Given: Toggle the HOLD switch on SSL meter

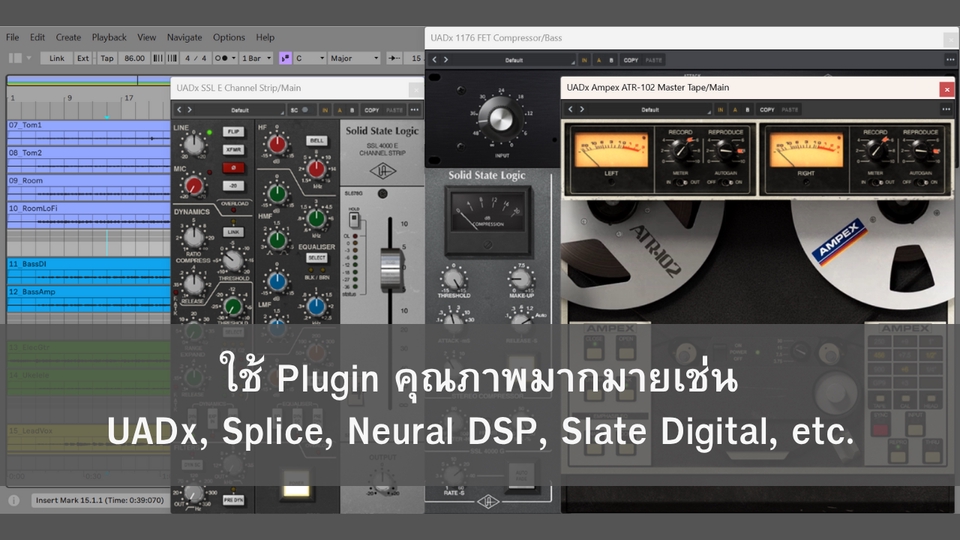Looking at the screenshot, I should click(x=354, y=220).
